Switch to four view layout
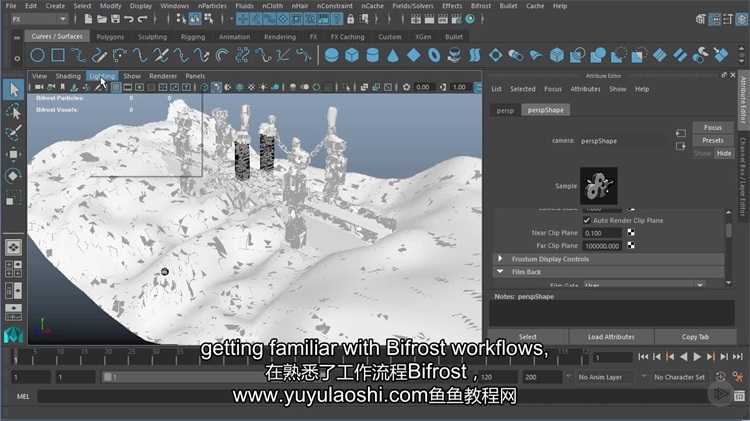This screenshot has width=750, height=421. [x=13, y=269]
